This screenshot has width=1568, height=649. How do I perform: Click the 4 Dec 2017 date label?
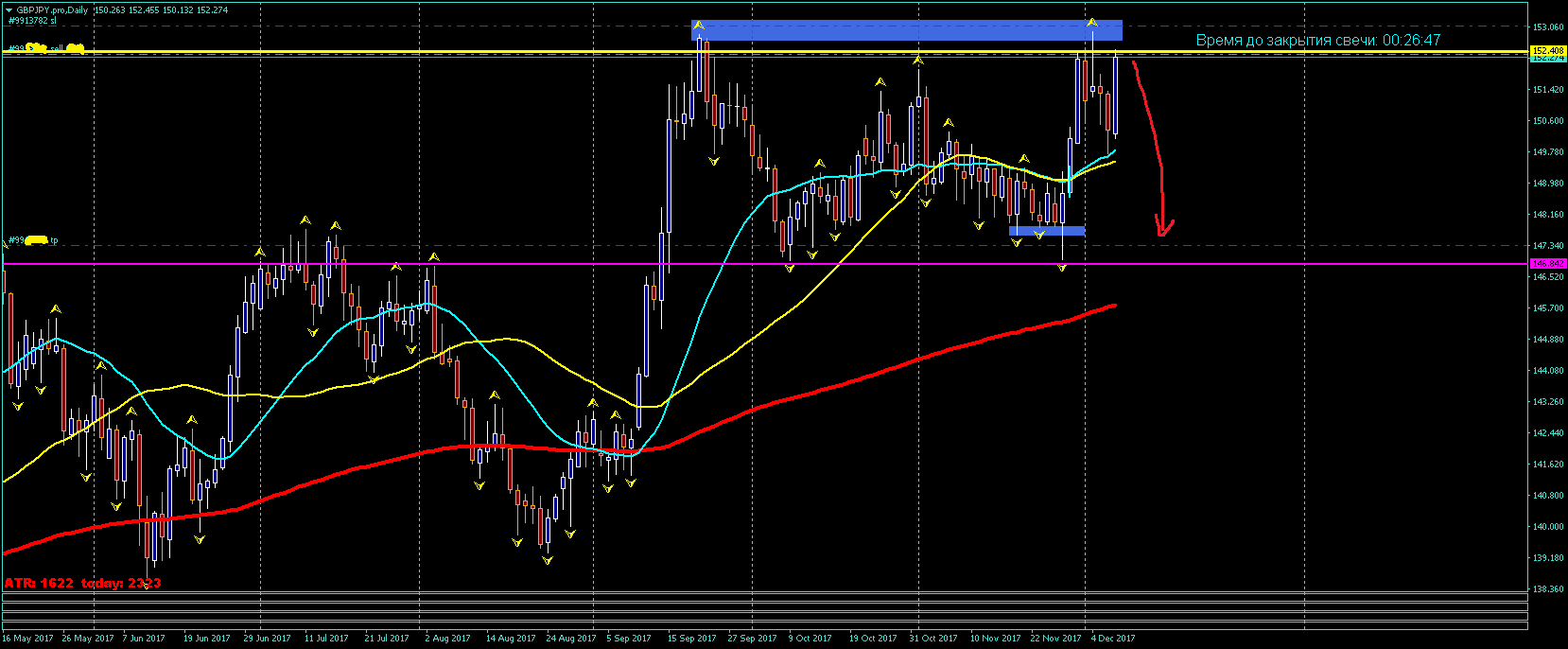pyautogui.click(x=1112, y=639)
